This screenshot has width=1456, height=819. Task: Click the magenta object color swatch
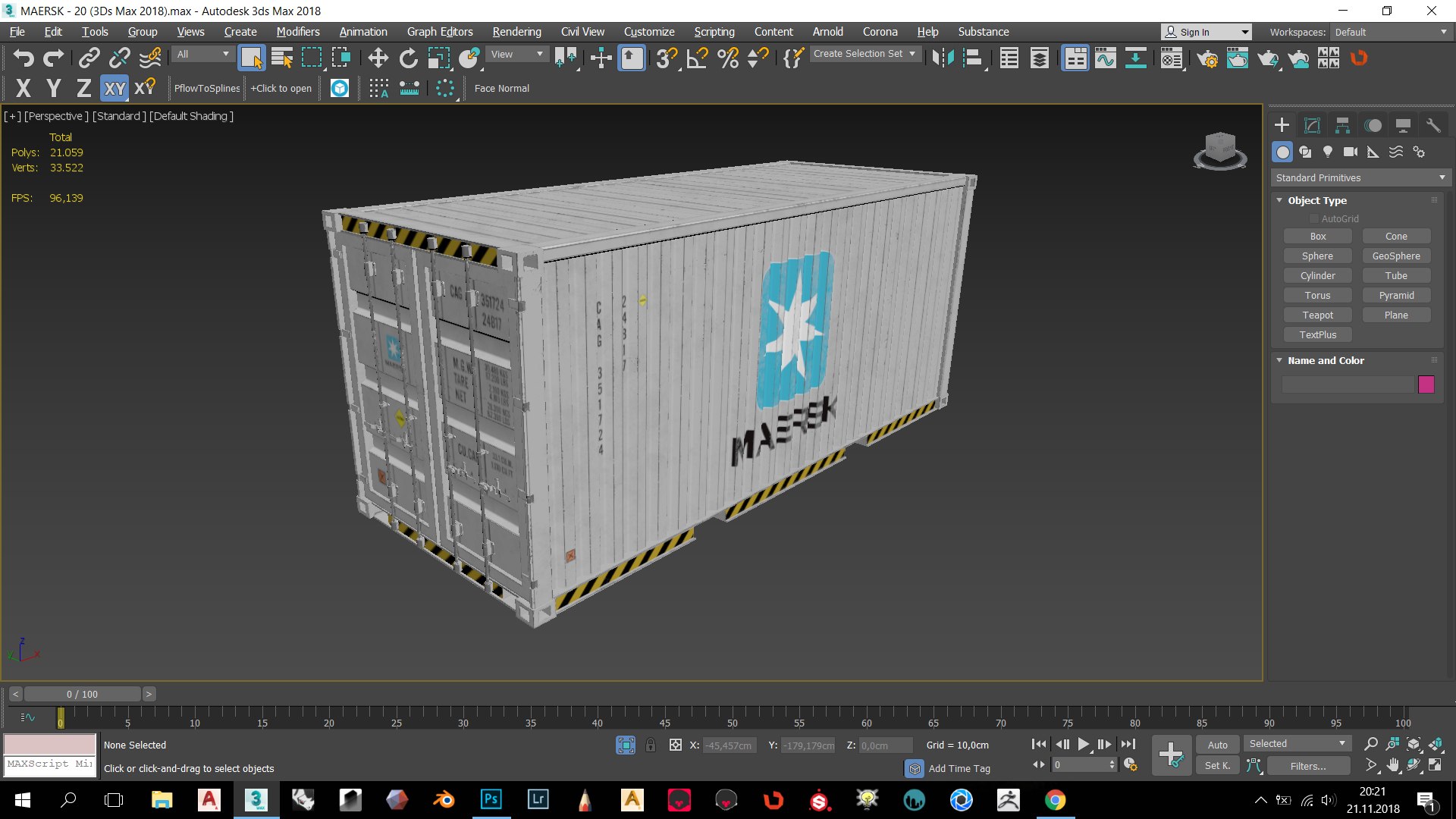click(1426, 384)
